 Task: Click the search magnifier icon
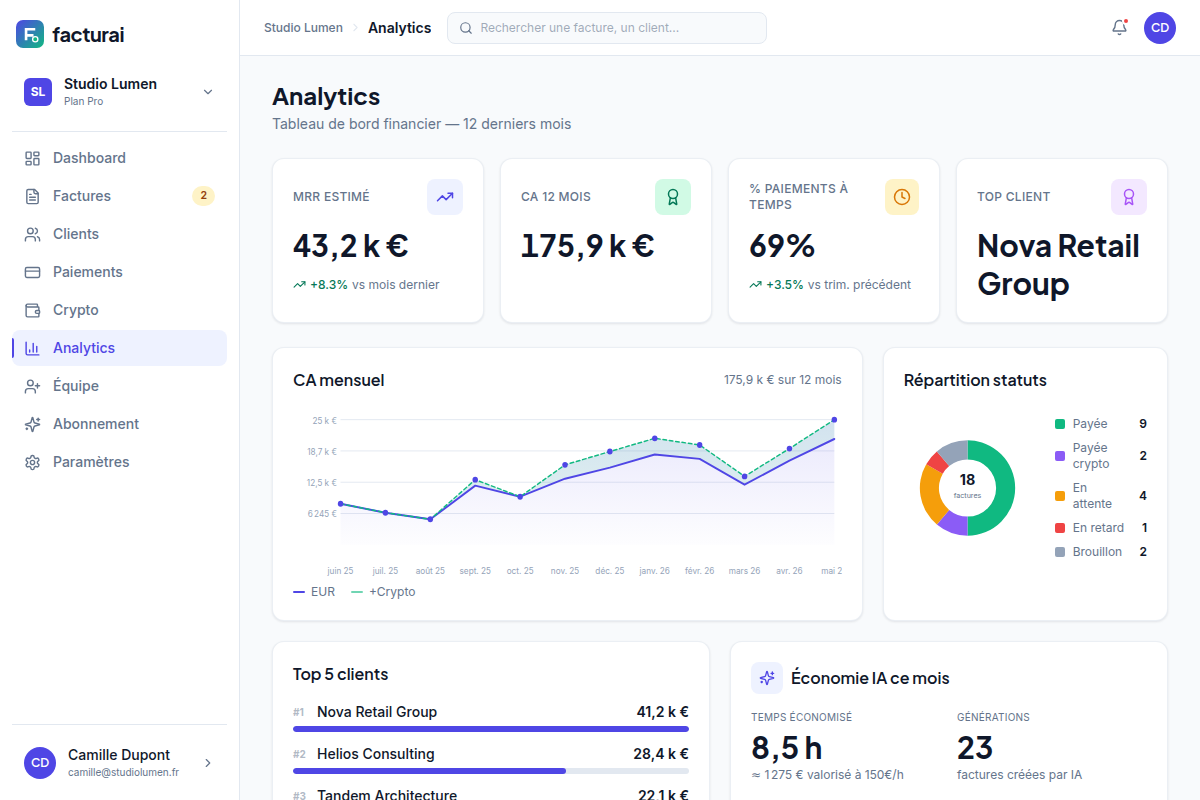coord(466,28)
